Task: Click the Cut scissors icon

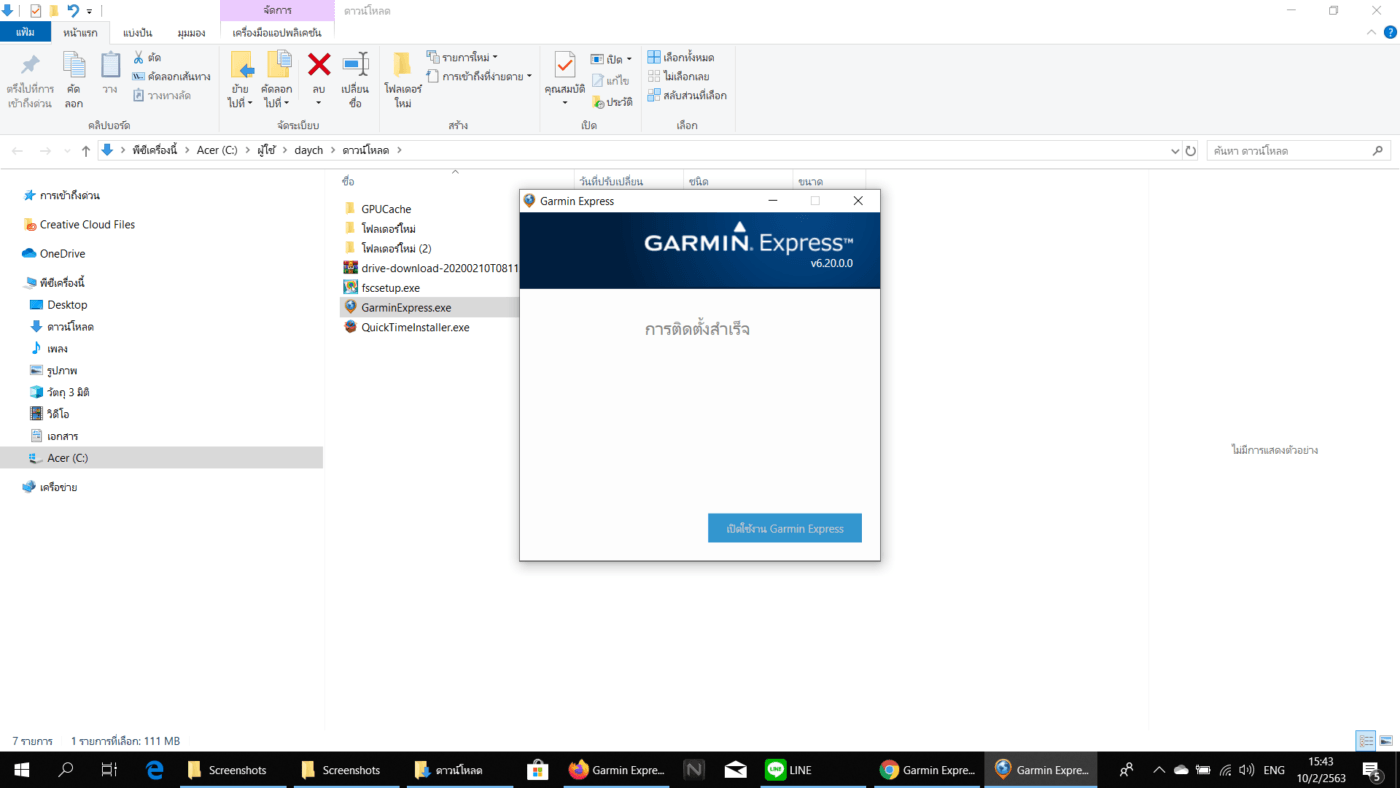Action: tap(139, 57)
